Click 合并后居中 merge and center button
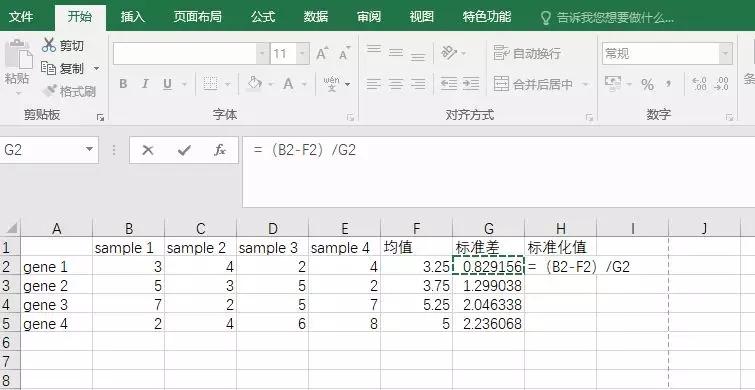This screenshot has height=390, width=755. (534, 84)
